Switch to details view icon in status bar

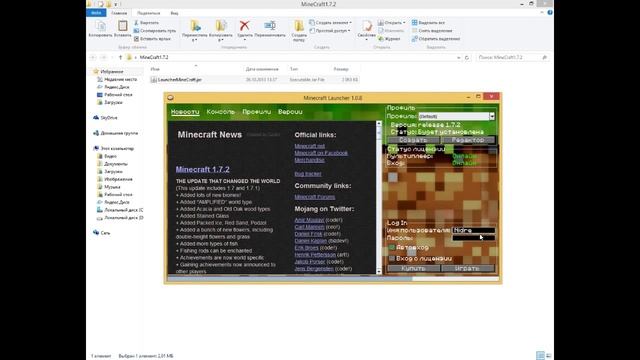tap(540, 356)
